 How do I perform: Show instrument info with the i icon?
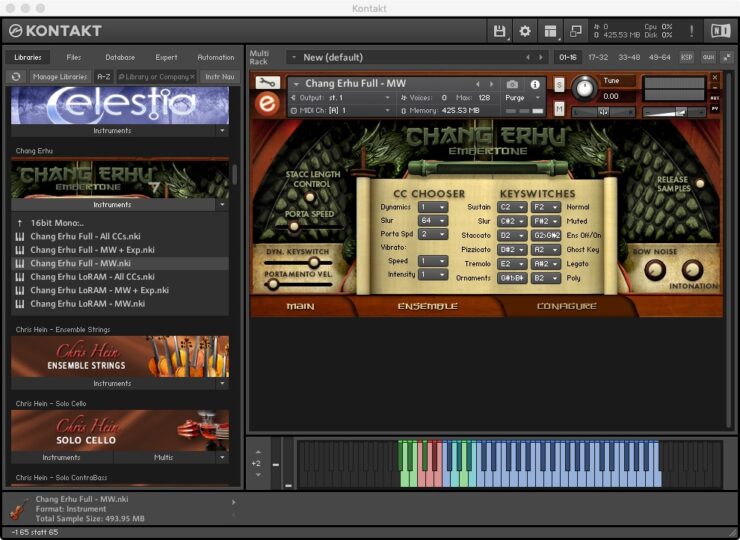(535, 85)
